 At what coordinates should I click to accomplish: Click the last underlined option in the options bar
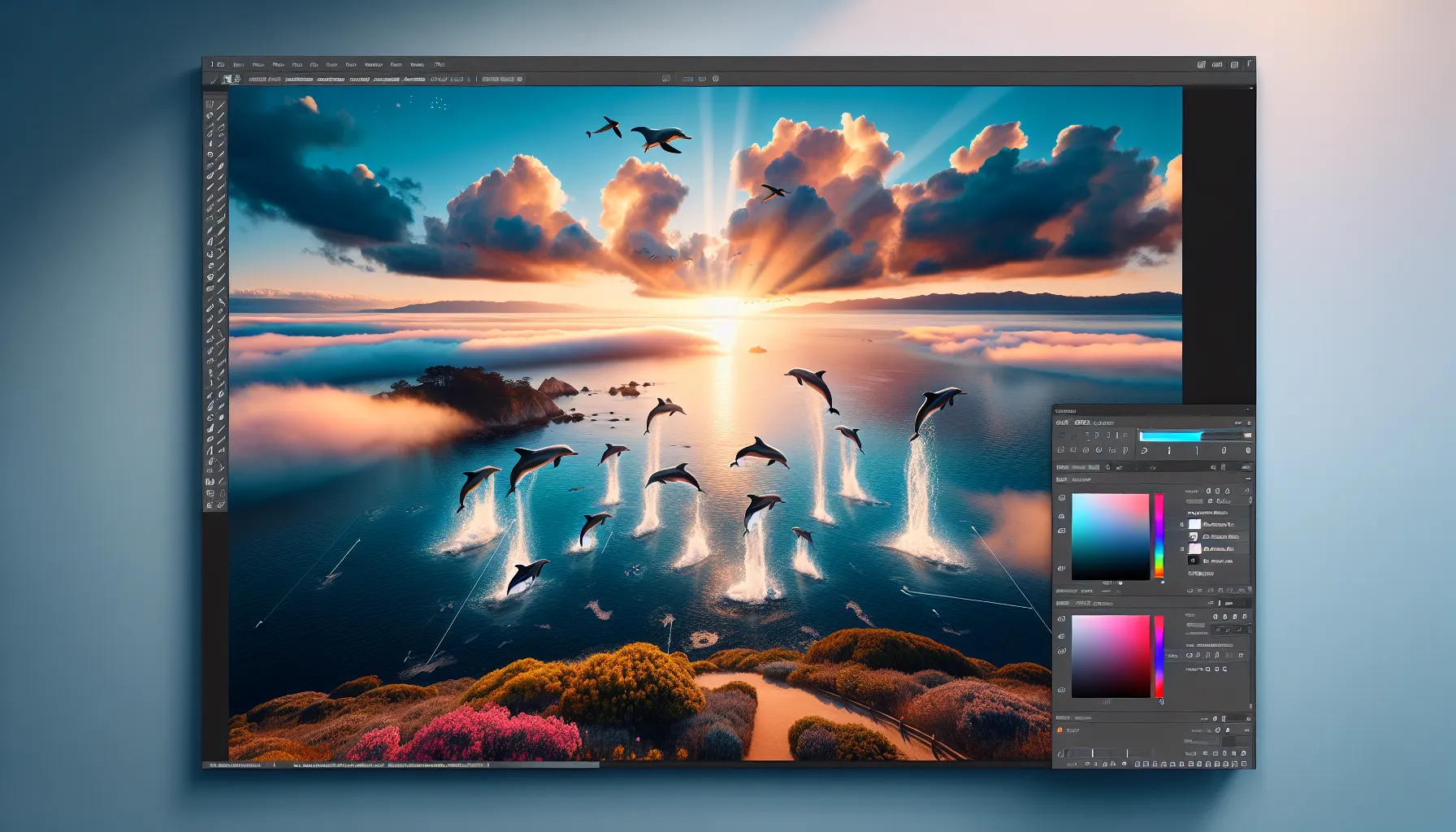[x=414, y=80]
